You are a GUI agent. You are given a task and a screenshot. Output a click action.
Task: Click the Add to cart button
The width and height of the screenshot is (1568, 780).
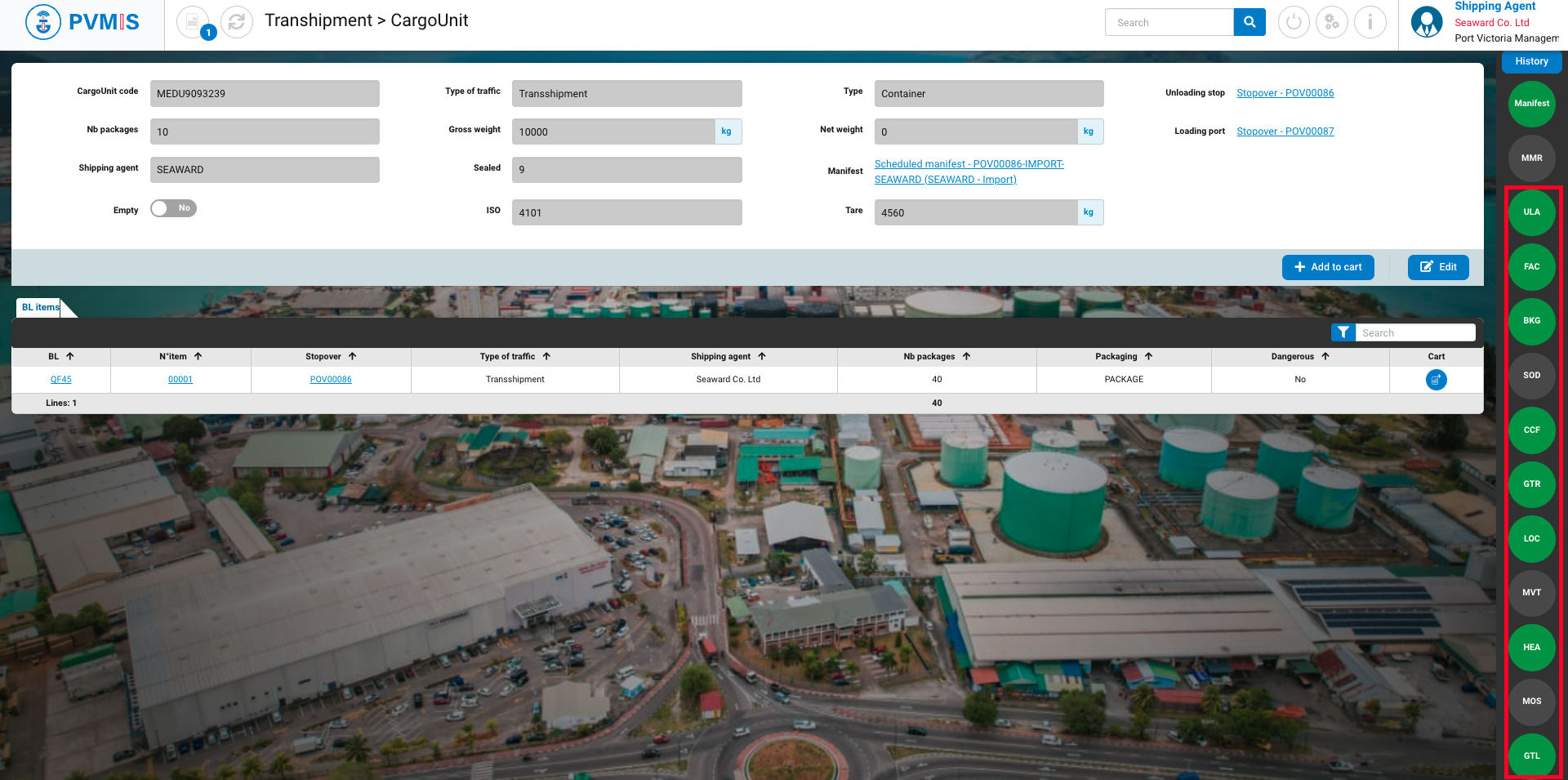tap(1328, 267)
